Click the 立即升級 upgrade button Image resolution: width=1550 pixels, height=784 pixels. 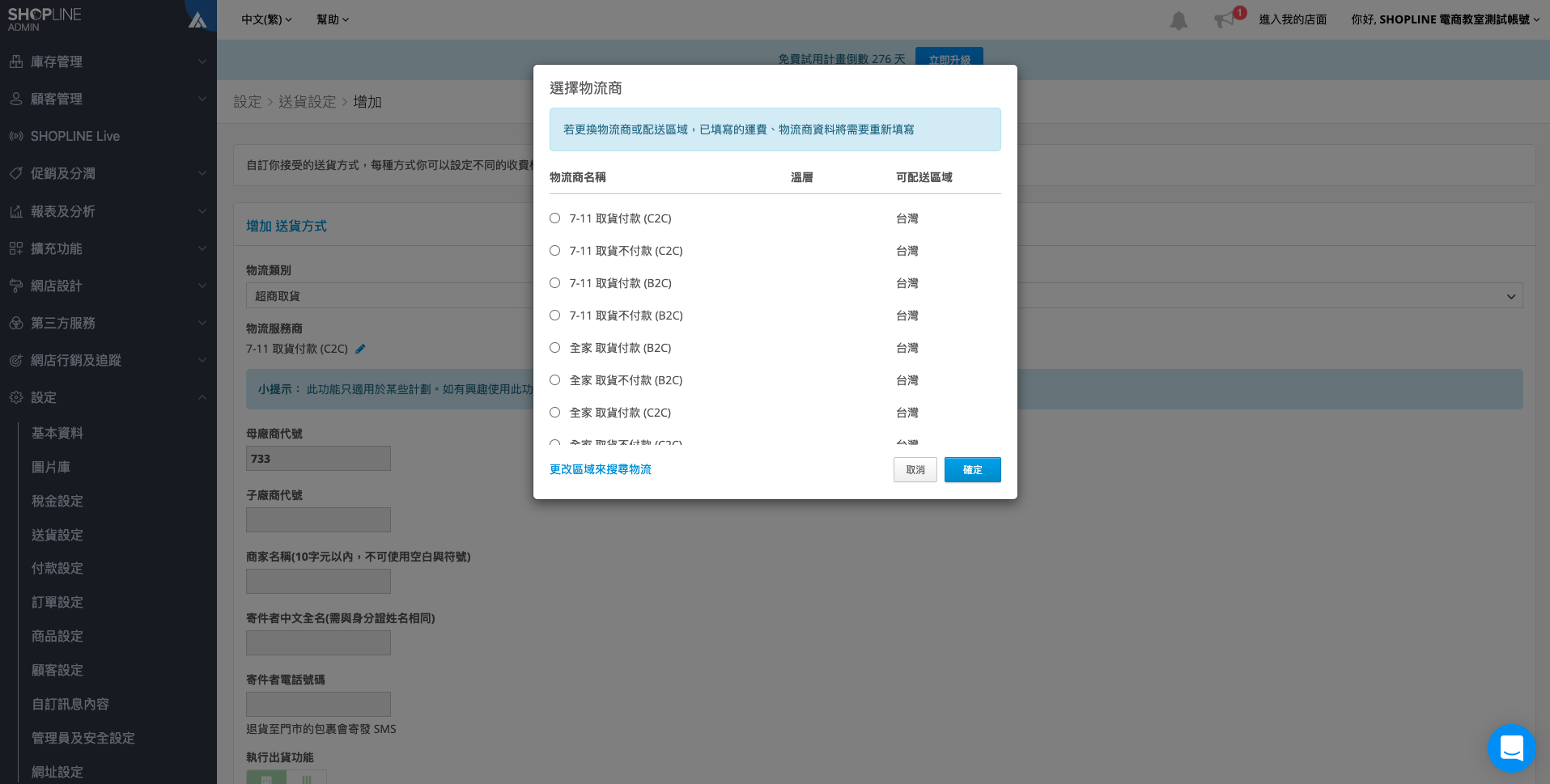pos(949,59)
